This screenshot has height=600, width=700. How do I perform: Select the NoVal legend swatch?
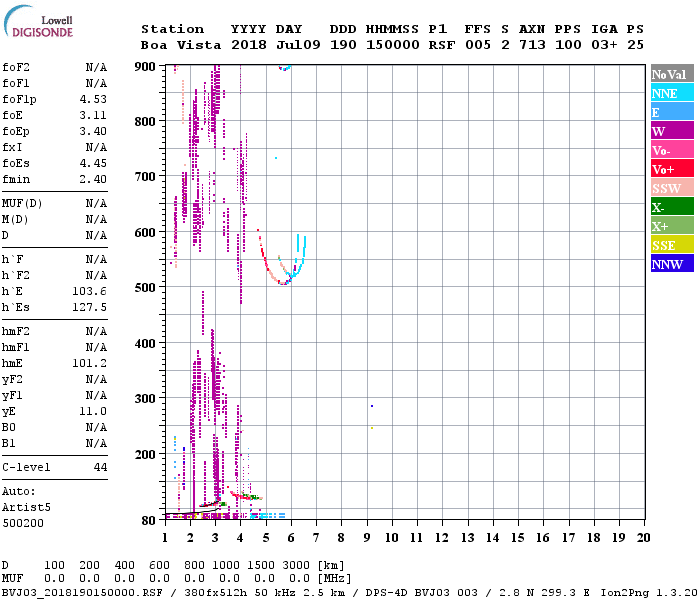672,74
